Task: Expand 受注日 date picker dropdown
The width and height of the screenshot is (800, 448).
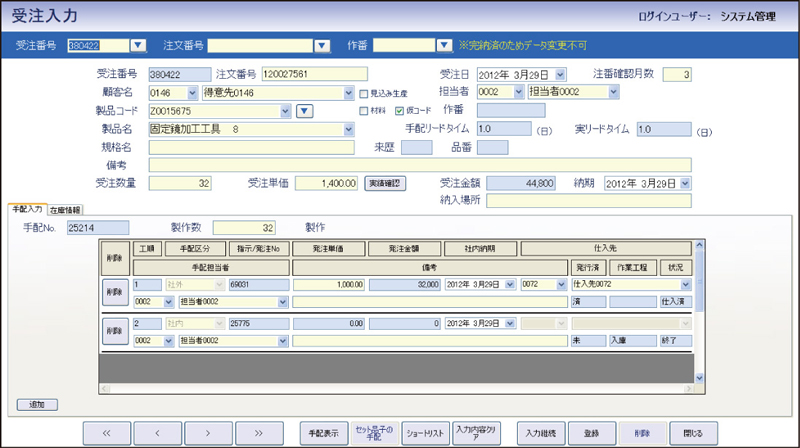Action: (x=560, y=74)
